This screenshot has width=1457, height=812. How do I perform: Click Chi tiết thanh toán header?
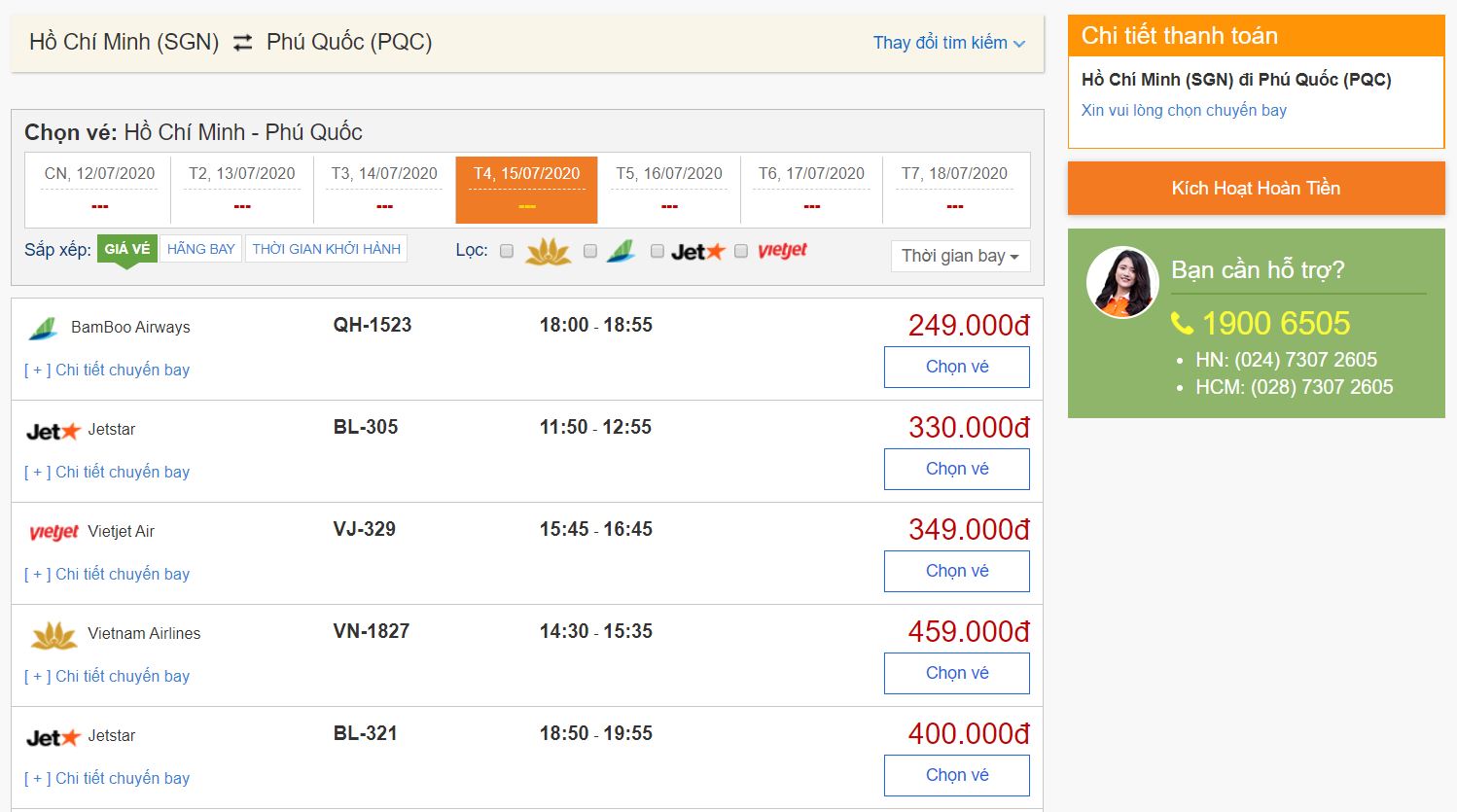tap(1256, 36)
